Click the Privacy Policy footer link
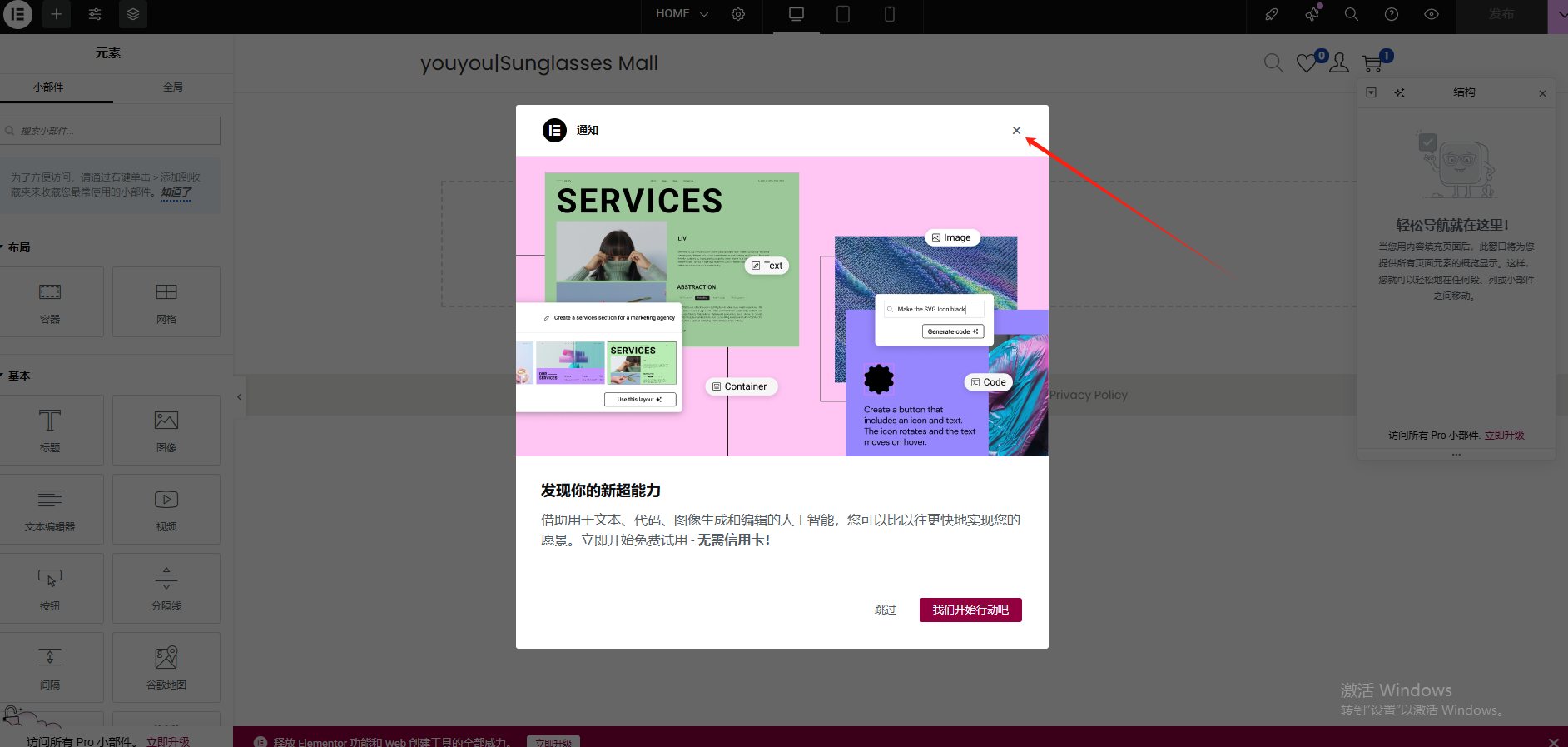This screenshot has width=1568, height=747. [1088, 395]
